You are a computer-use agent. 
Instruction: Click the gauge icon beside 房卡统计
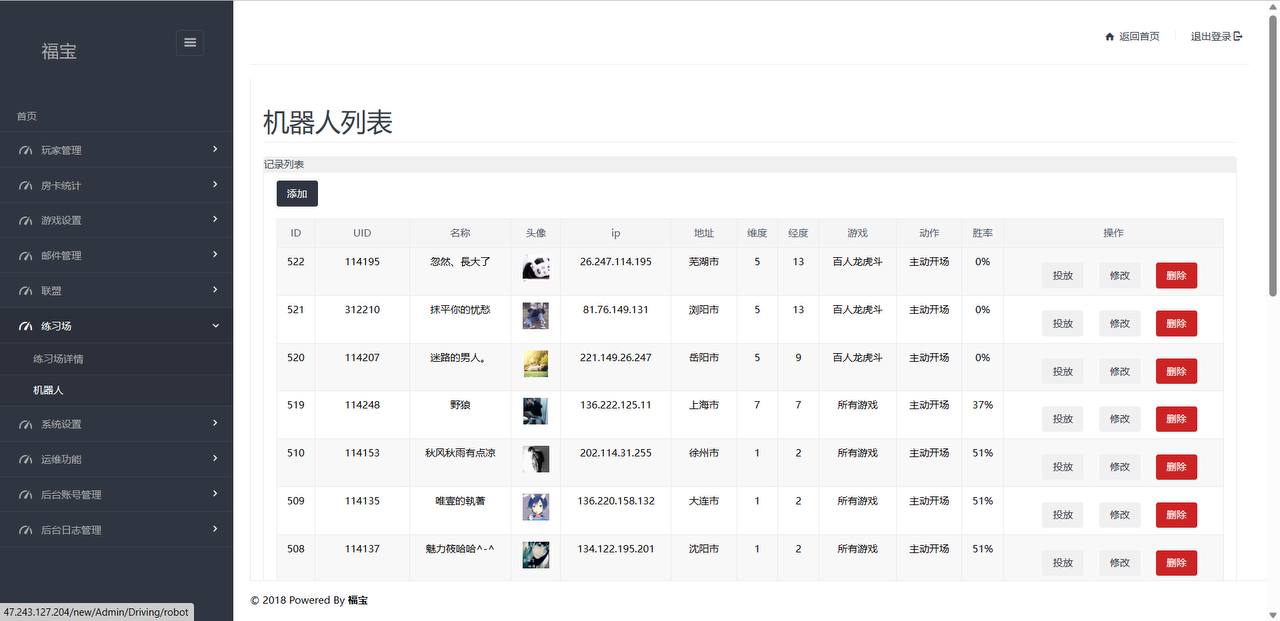click(x=26, y=186)
